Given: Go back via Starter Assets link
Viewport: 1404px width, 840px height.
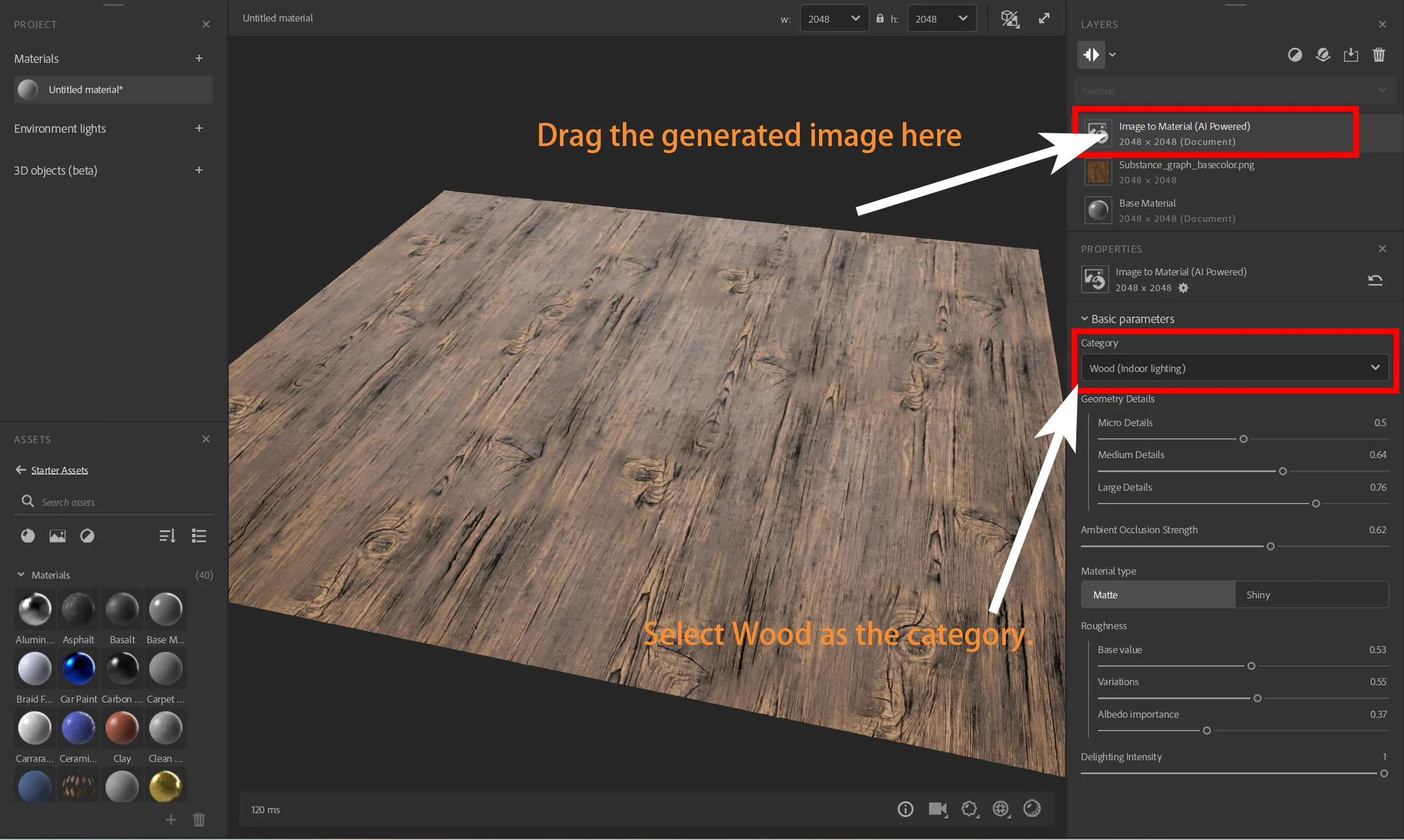Looking at the screenshot, I should point(59,470).
